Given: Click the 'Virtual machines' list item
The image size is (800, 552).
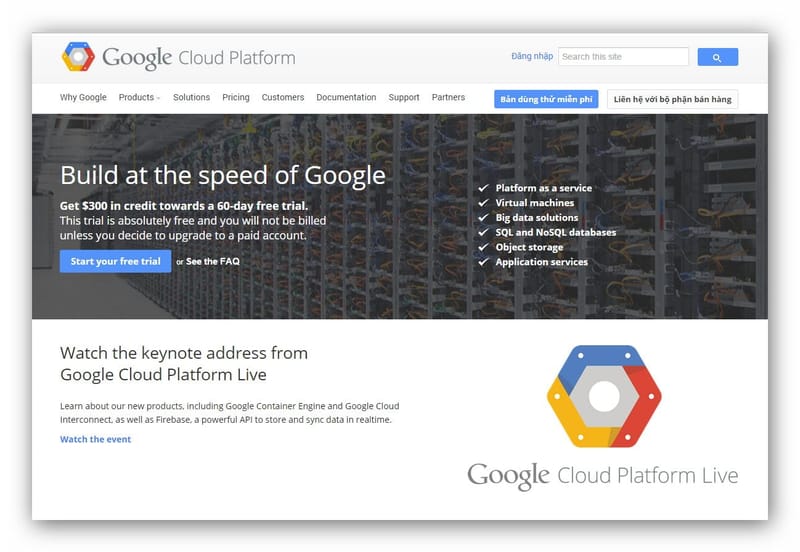Looking at the screenshot, I should click(534, 203).
